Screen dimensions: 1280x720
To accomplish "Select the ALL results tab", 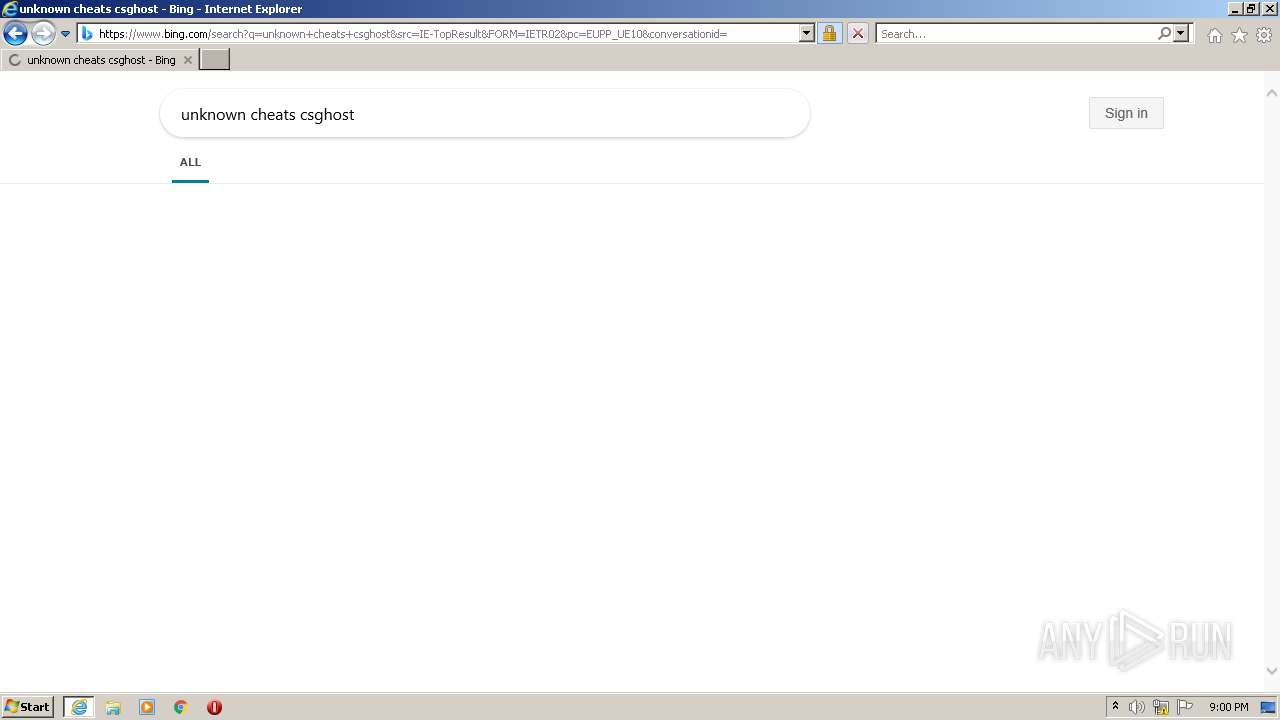I will [190, 162].
